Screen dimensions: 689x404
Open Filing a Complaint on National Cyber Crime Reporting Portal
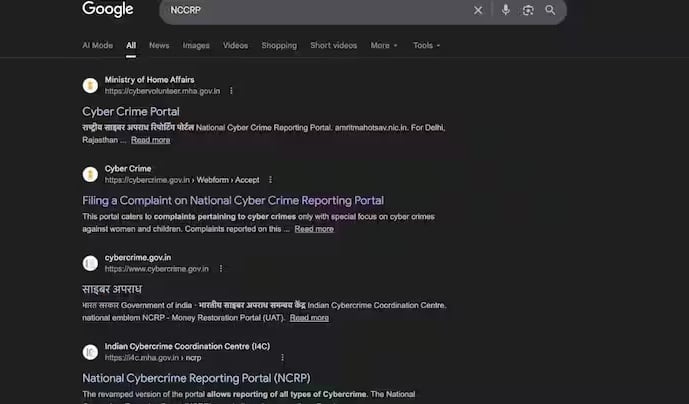pos(233,200)
